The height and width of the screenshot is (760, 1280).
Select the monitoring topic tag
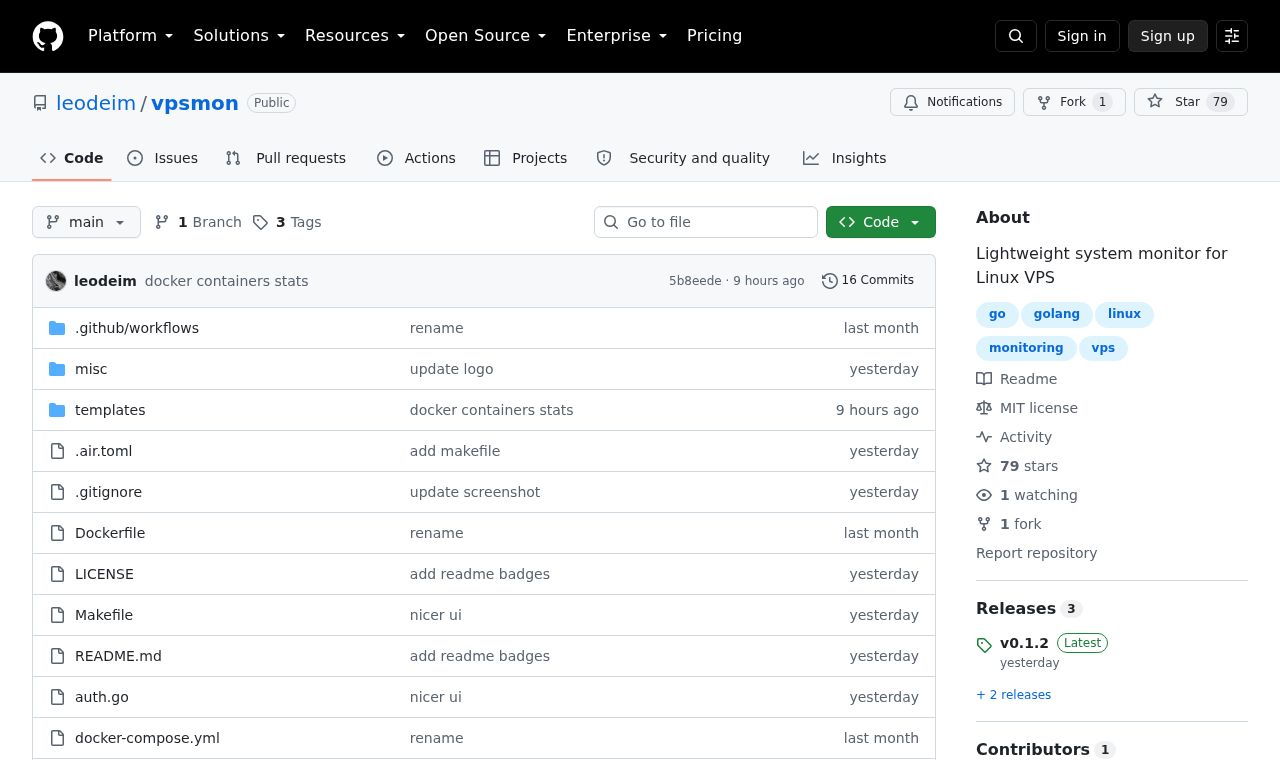coord(1026,348)
